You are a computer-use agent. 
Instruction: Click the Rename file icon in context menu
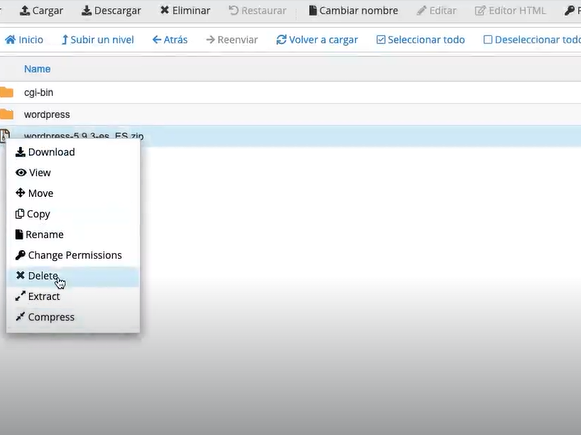(19, 235)
